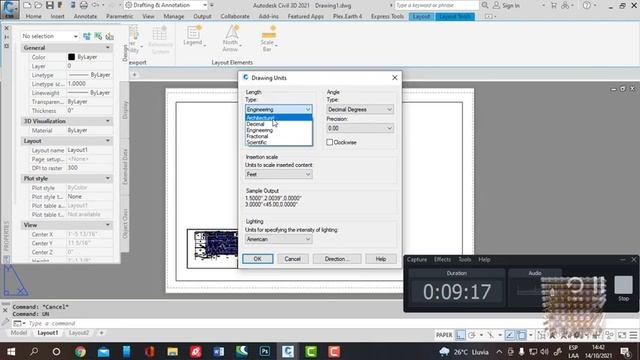The width and height of the screenshot is (640, 360).
Task: Open the Direction settings button
Action: pos(337,259)
